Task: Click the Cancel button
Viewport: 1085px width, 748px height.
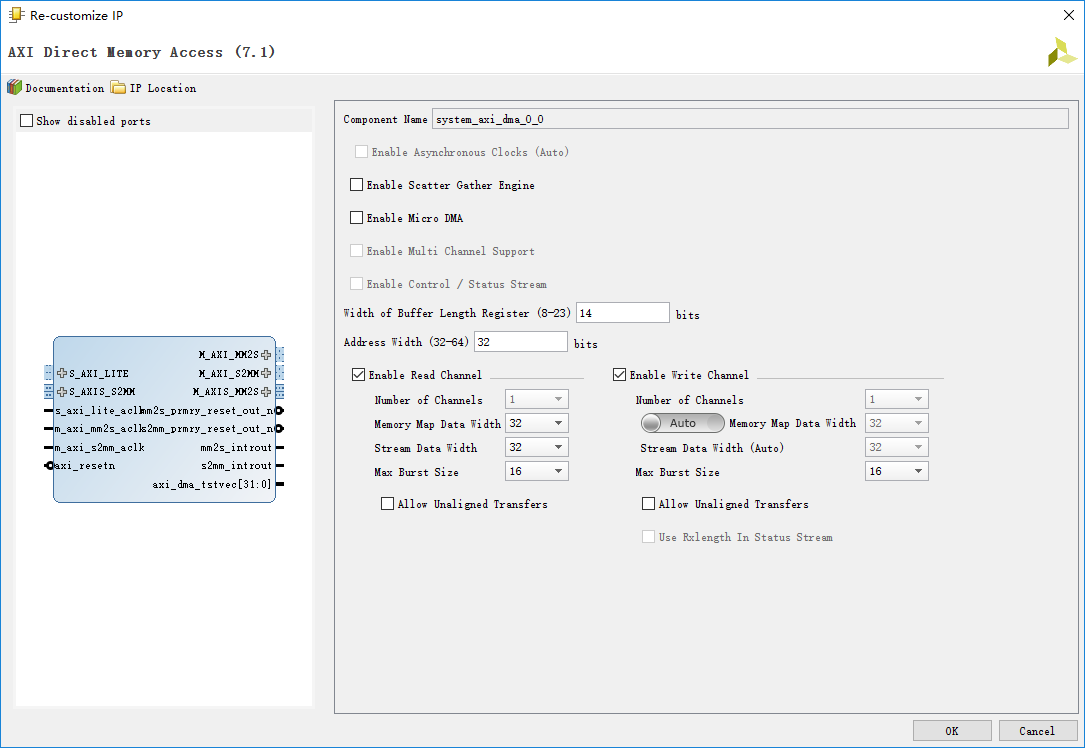Action: (1038, 731)
